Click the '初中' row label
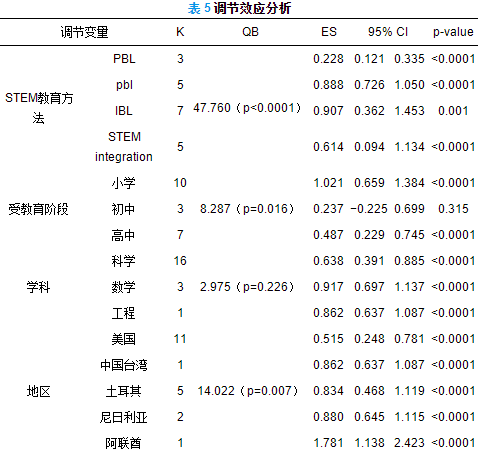Image resolution: width=478 pixels, height=451 pixels. [x=123, y=209]
